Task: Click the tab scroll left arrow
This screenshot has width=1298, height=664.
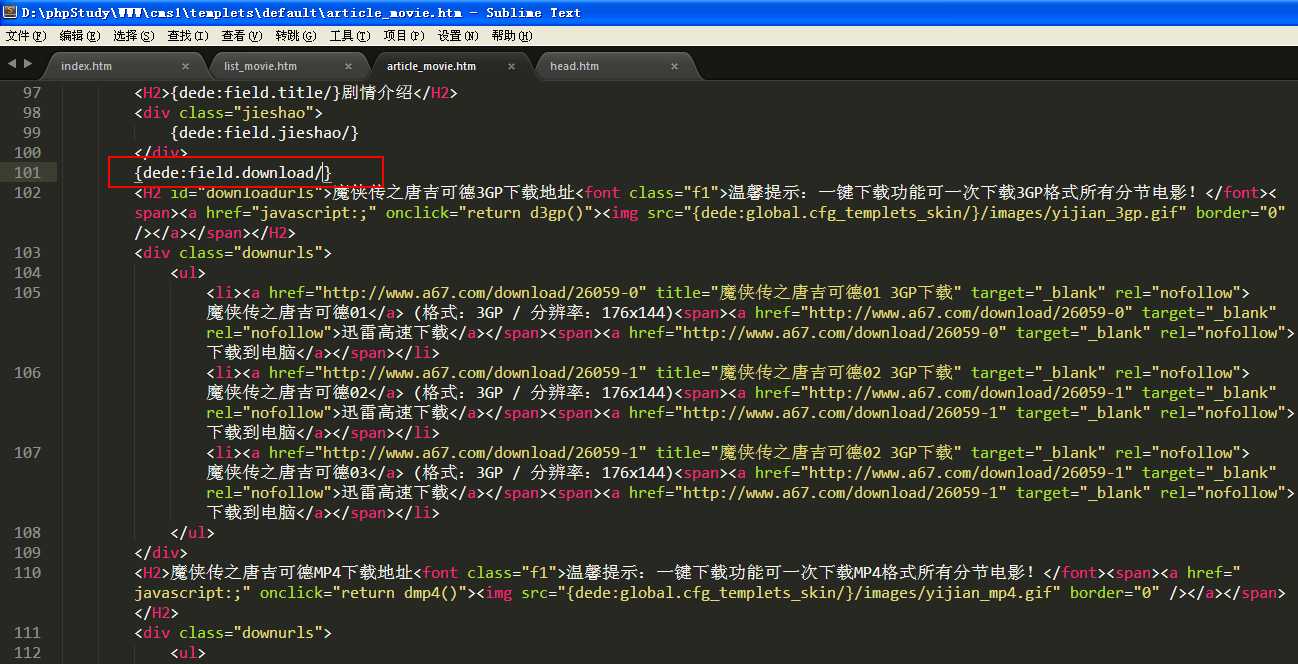Action: [12, 64]
